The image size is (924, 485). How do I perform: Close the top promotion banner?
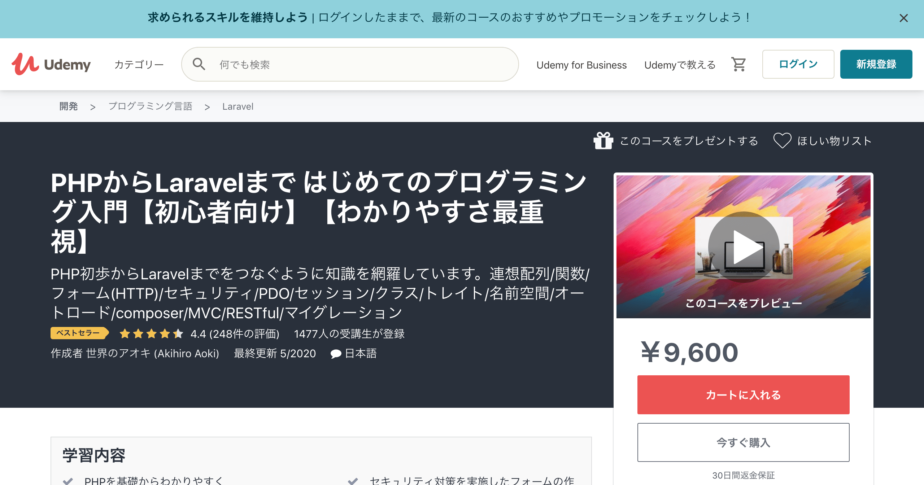904,18
